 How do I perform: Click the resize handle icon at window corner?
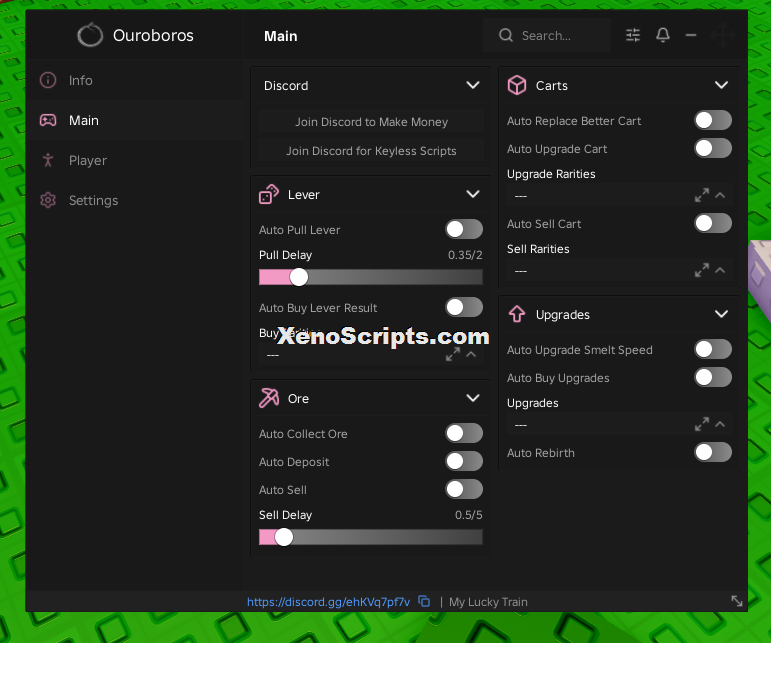tap(737, 601)
